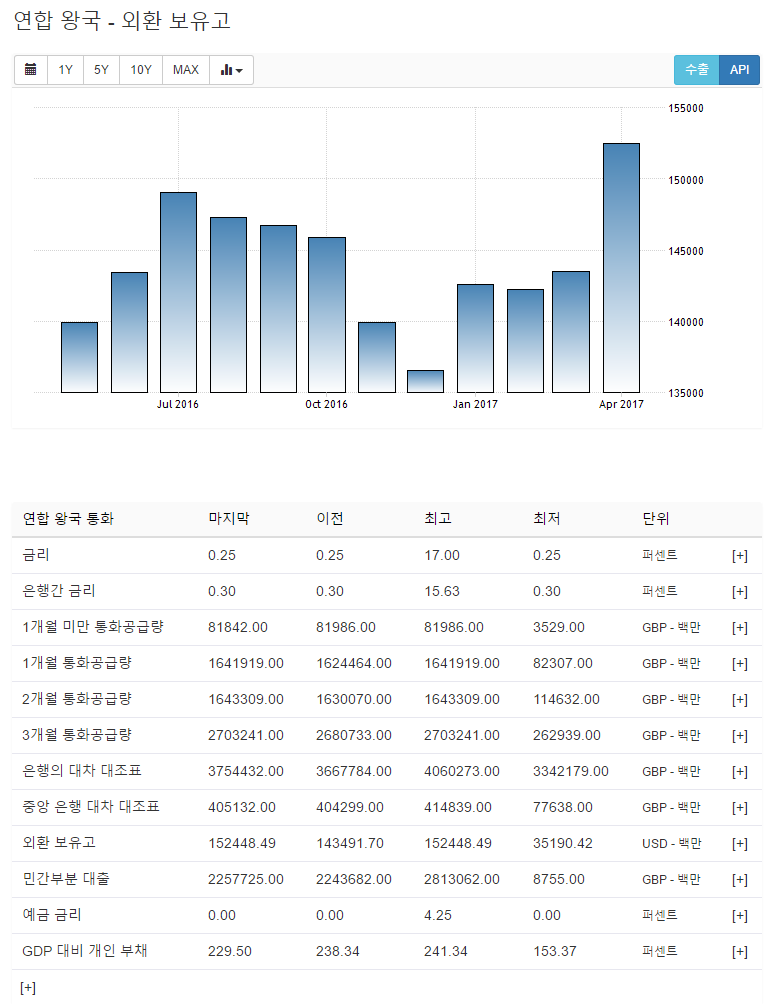Expand the table with bottom [+] link
Screen dimensions: 778x1004
[x=28, y=988]
